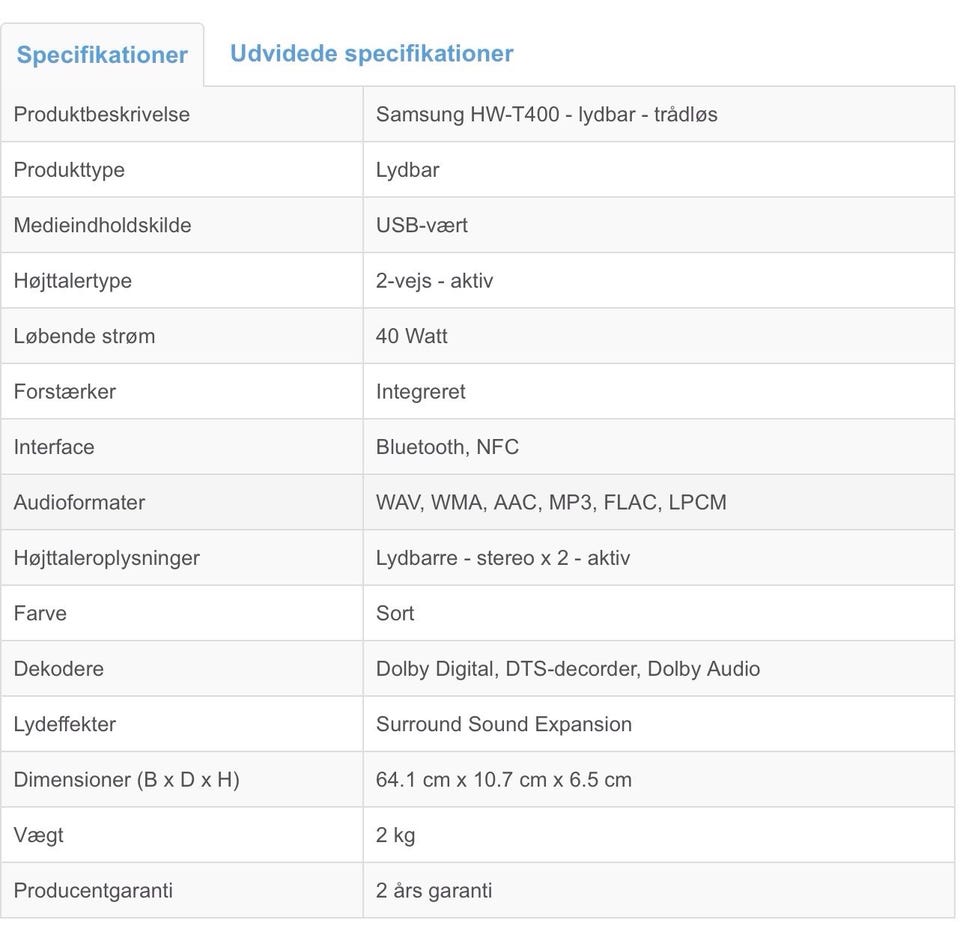Click the 2 kg weight value
This screenshot has height=950, width=960.
click(x=395, y=835)
